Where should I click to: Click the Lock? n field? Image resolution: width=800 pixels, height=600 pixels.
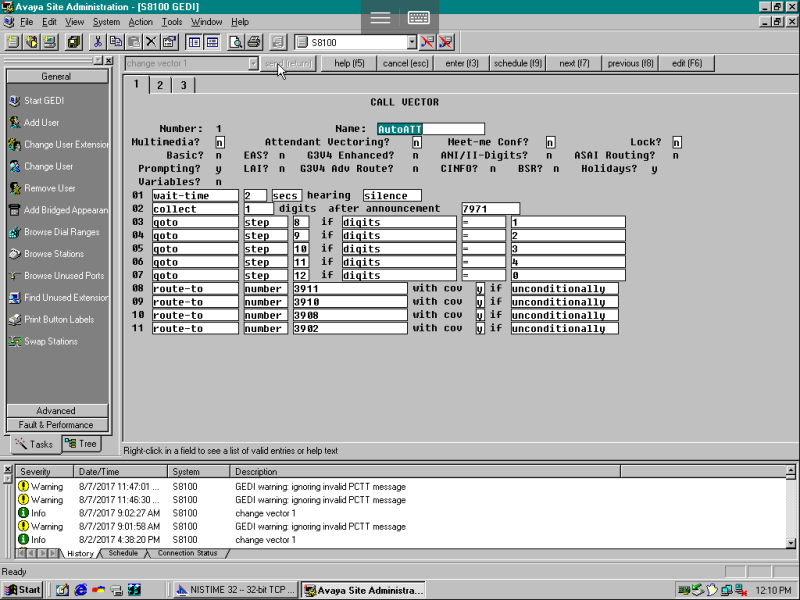677,142
